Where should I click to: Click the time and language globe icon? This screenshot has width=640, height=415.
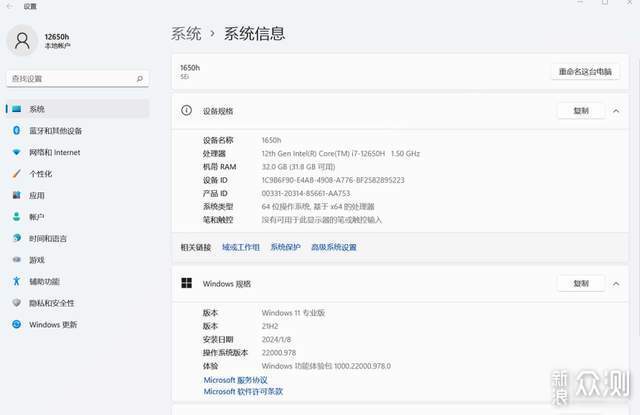[x=16, y=238]
